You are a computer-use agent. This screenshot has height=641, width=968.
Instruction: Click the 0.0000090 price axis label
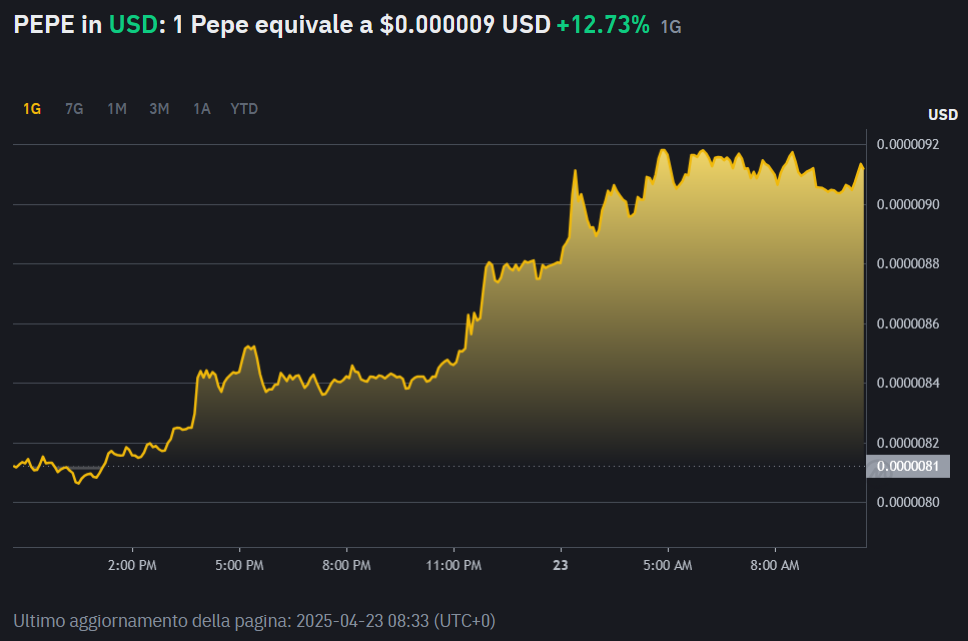click(908, 204)
